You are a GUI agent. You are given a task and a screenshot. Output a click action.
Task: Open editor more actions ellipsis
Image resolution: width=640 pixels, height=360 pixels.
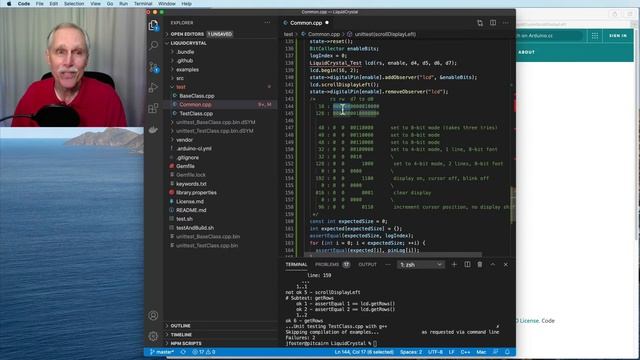[x=506, y=23]
